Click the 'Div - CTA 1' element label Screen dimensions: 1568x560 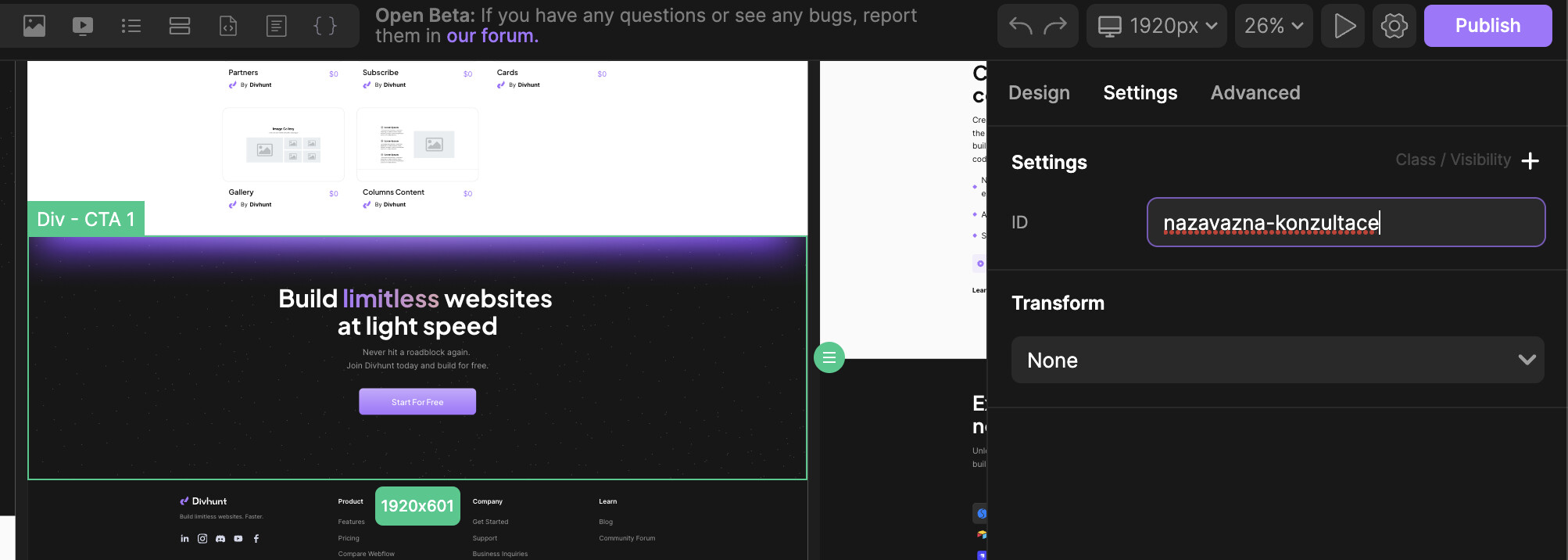click(86, 219)
